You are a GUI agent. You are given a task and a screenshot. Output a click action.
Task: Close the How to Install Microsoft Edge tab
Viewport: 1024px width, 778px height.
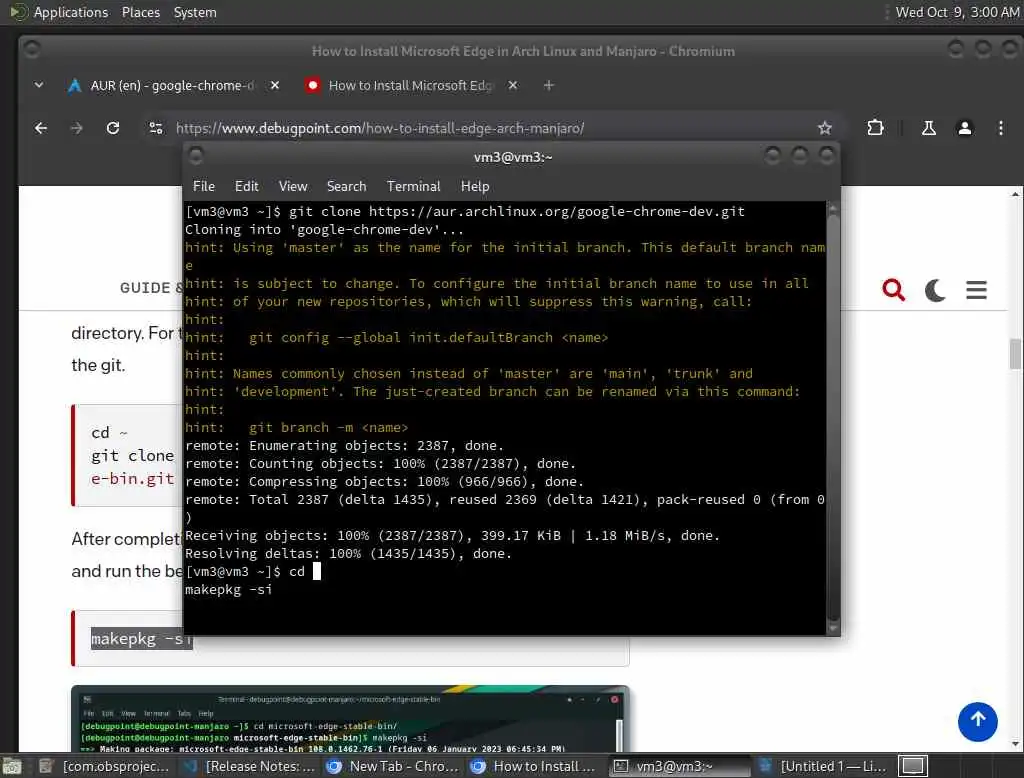click(x=513, y=85)
